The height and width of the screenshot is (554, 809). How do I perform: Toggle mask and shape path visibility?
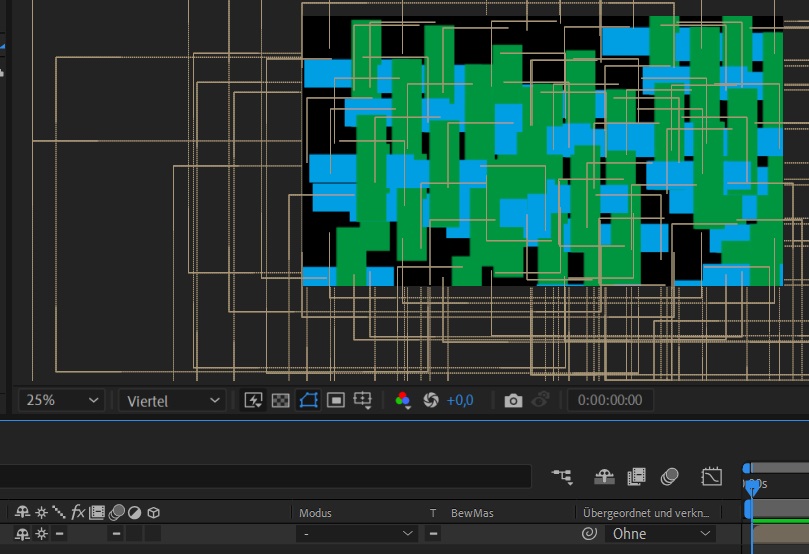(308, 400)
